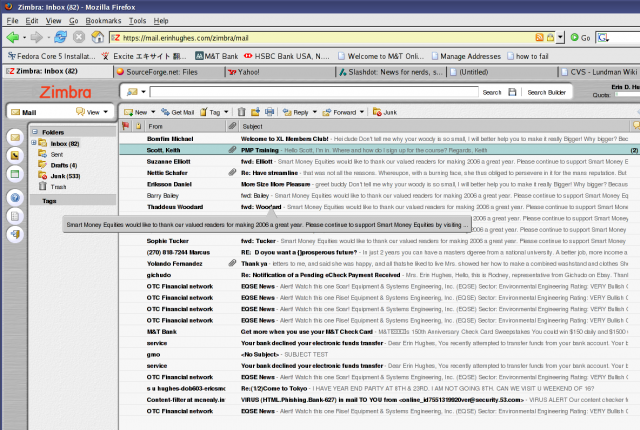Viewport: 640px width, 430px height.
Task: Open the Tag dropdown arrow
Action: tap(226, 112)
